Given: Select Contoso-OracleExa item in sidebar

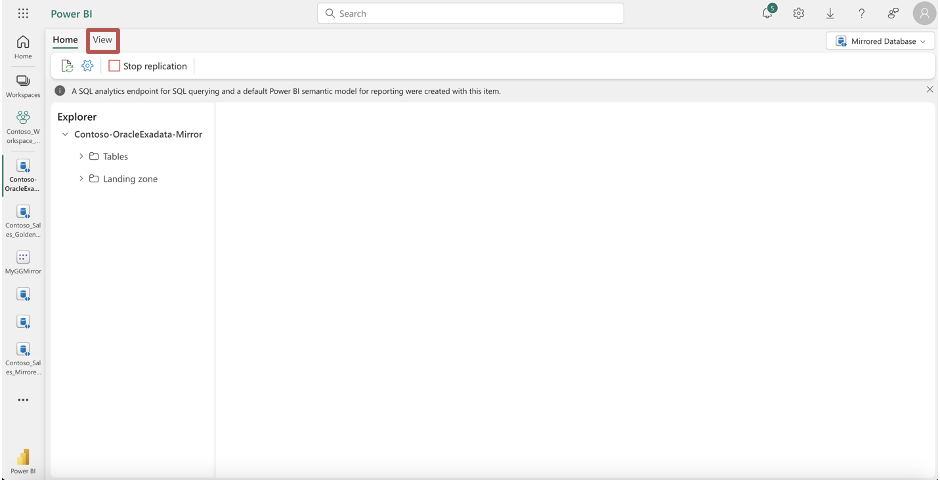Looking at the screenshot, I should 23,176.
